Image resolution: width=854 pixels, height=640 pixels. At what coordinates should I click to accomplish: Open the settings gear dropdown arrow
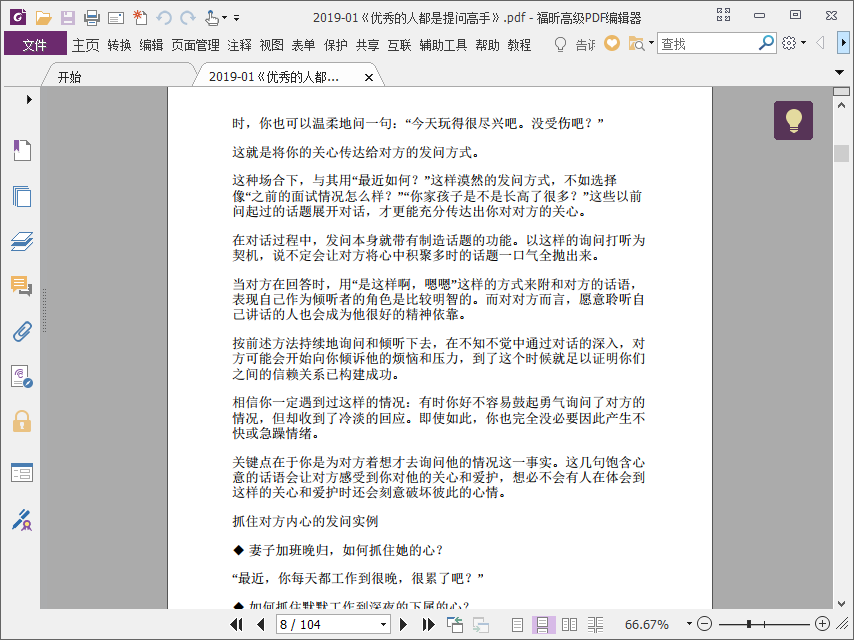(x=804, y=43)
